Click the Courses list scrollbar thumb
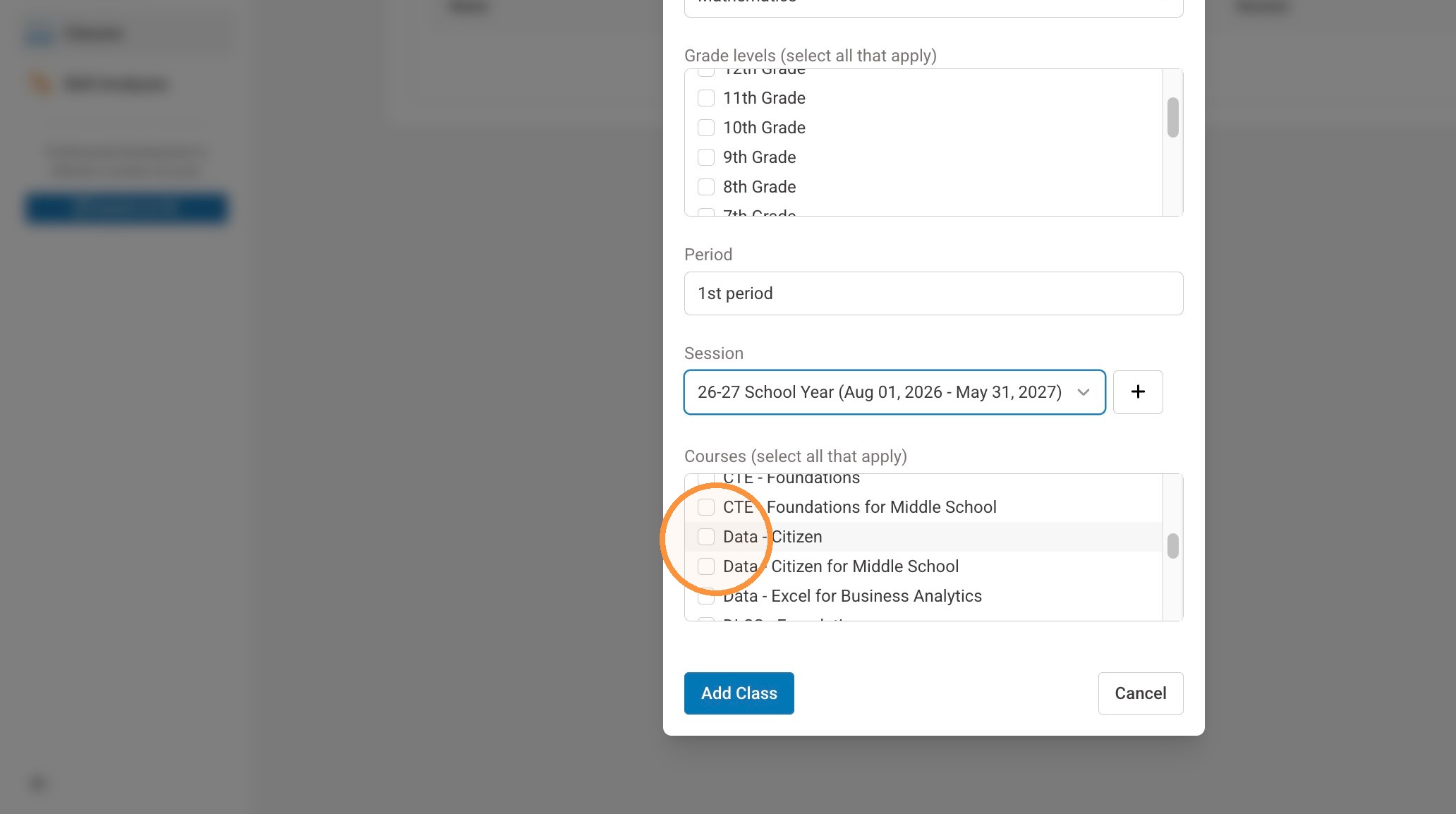 pos(1172,546)
